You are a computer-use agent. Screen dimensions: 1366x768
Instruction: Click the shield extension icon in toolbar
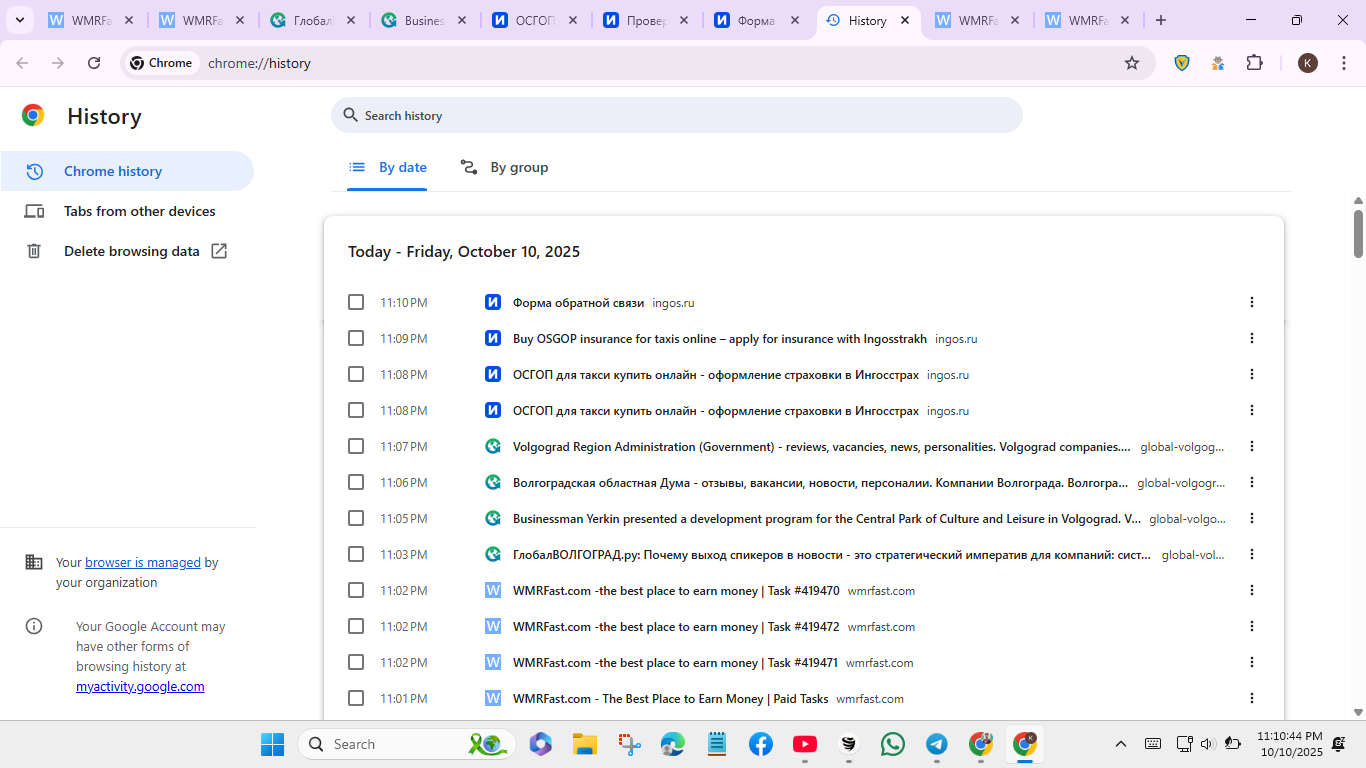tap(1182, 63)
